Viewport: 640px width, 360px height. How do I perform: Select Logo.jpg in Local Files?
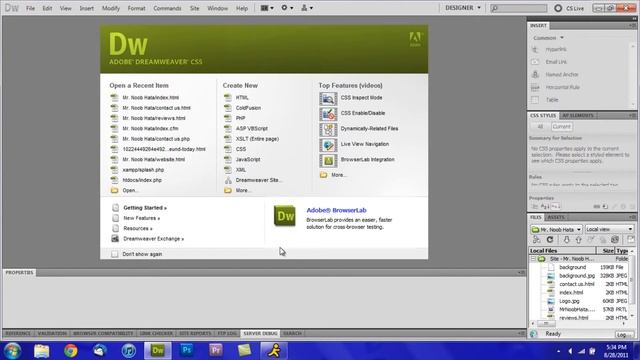tap(569, 301)
